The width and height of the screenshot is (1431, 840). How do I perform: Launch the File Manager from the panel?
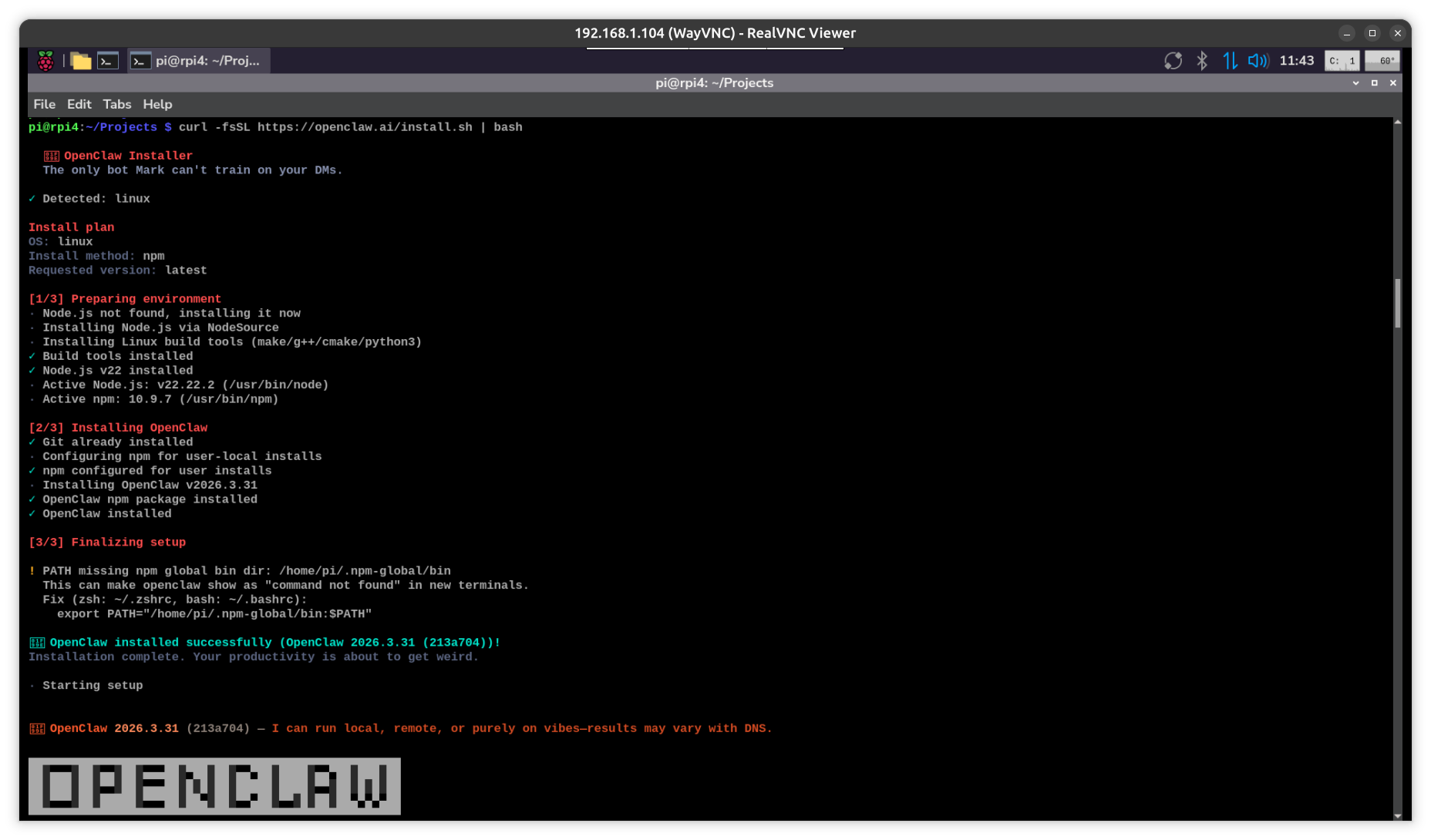[81, 61]
